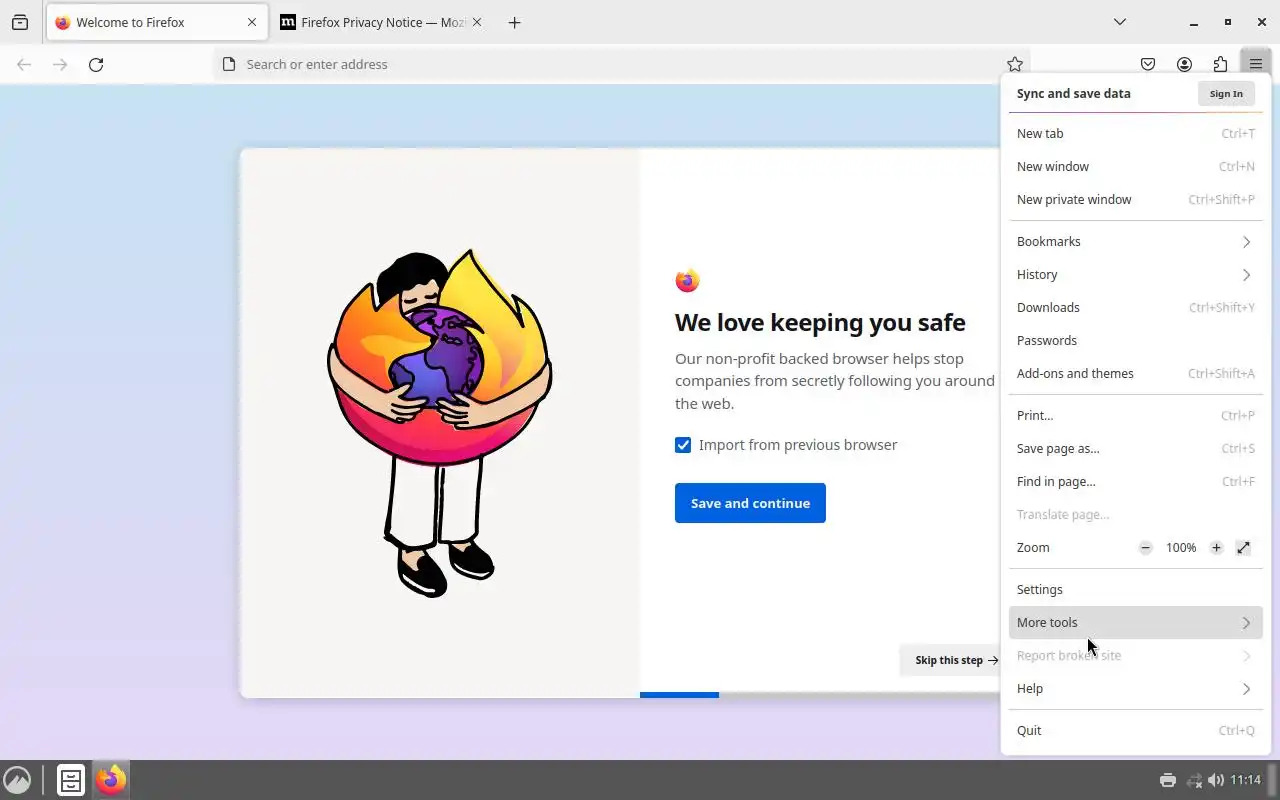Close the hamburger application menu button

[1256, 64]
